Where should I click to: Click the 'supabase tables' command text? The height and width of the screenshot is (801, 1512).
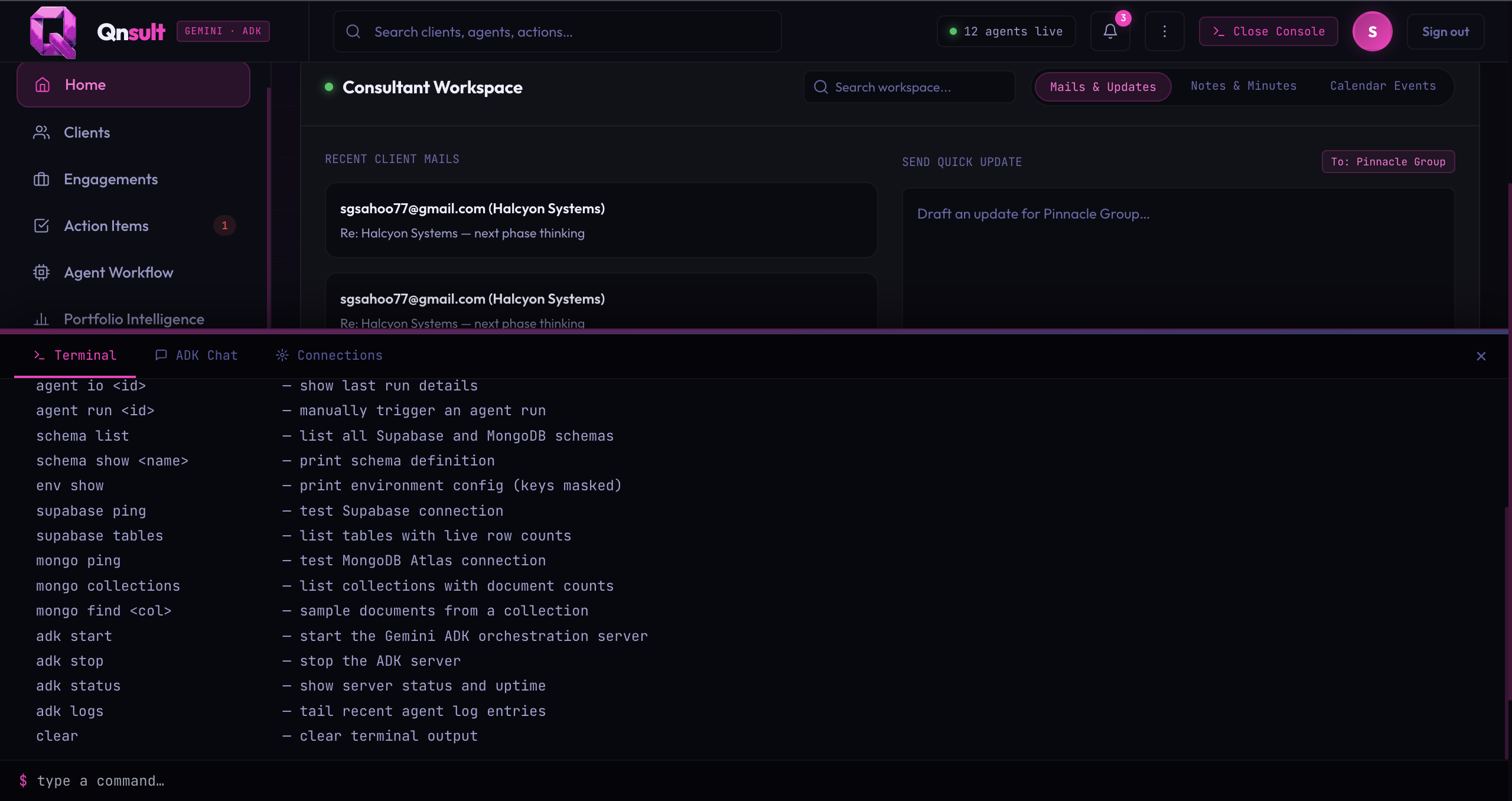(99, 536)
